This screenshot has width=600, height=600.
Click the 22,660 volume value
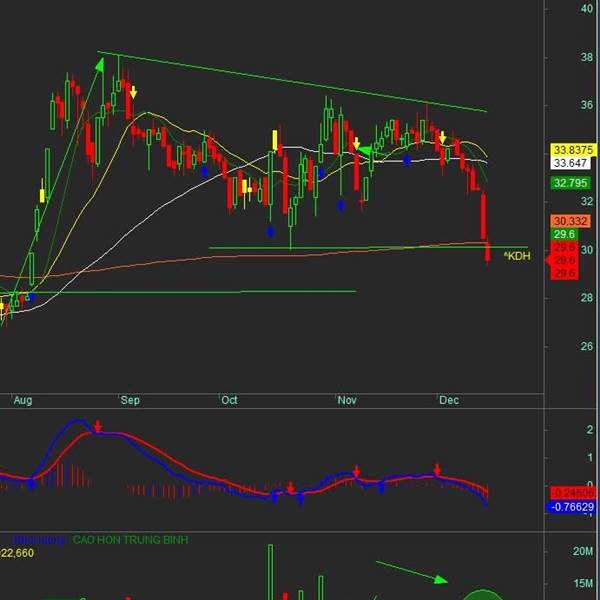[x=17, y=553]
